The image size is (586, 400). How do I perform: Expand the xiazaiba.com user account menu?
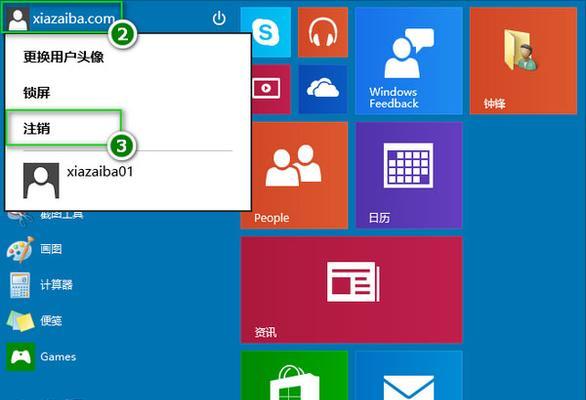[x=62, y=18]
